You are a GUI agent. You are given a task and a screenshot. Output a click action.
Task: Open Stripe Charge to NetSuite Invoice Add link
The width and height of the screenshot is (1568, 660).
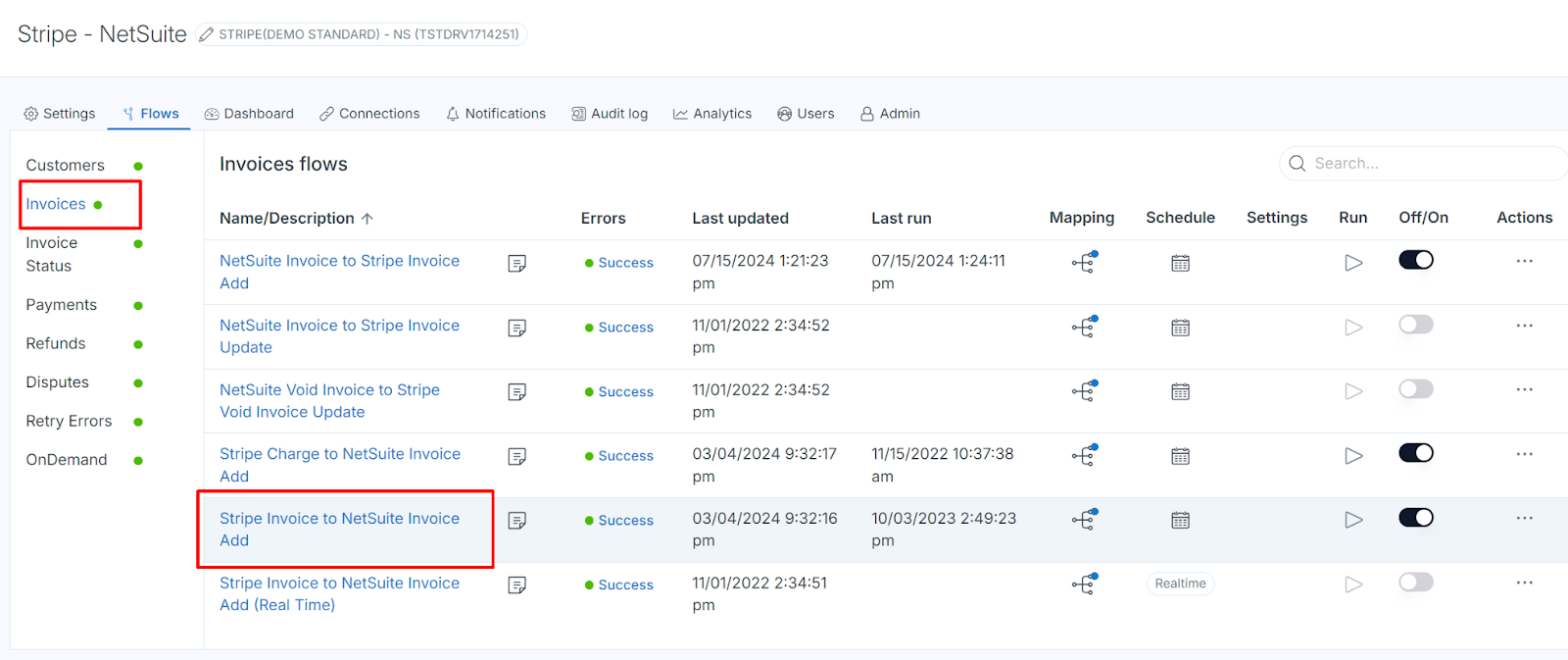click(x=340, y=465)
